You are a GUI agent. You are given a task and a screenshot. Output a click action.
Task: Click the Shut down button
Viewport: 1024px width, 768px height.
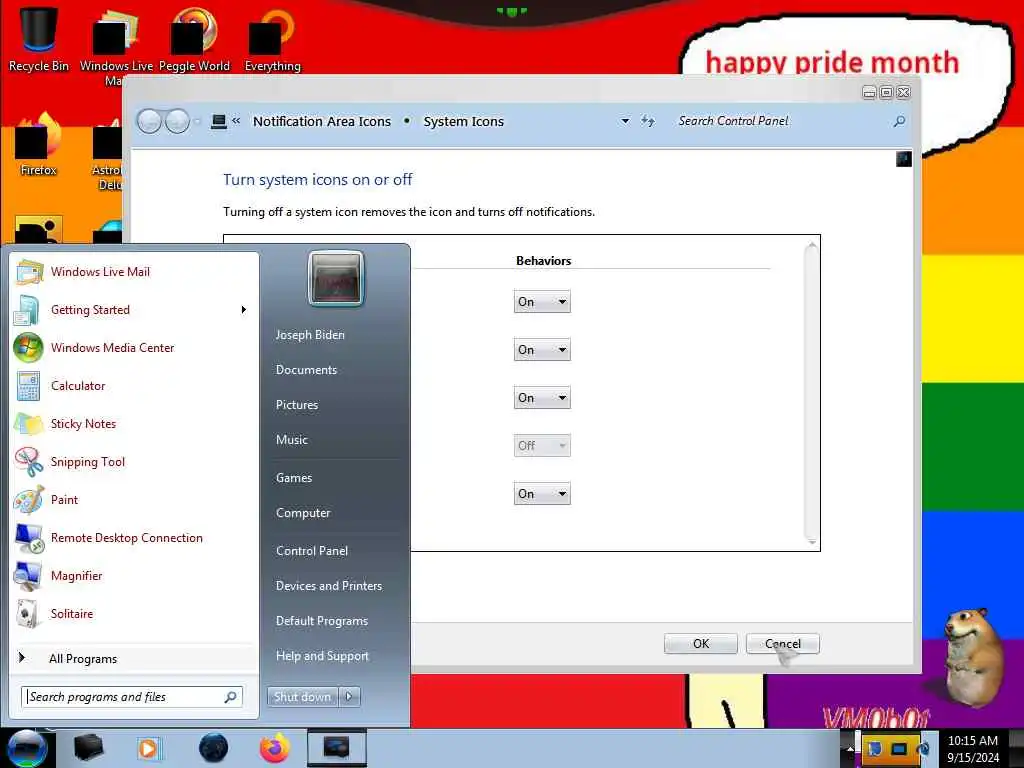tap(302, 697)
